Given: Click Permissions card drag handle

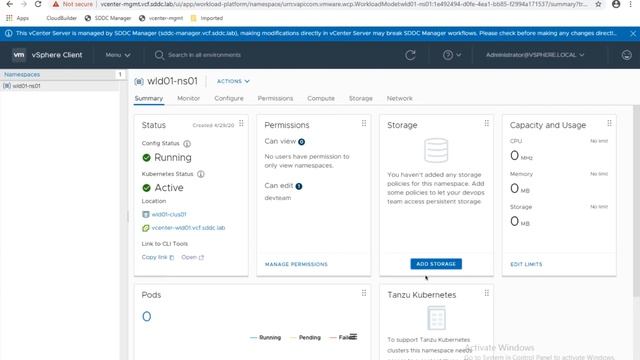Looking at the screenshot, I should click(364, 123).
